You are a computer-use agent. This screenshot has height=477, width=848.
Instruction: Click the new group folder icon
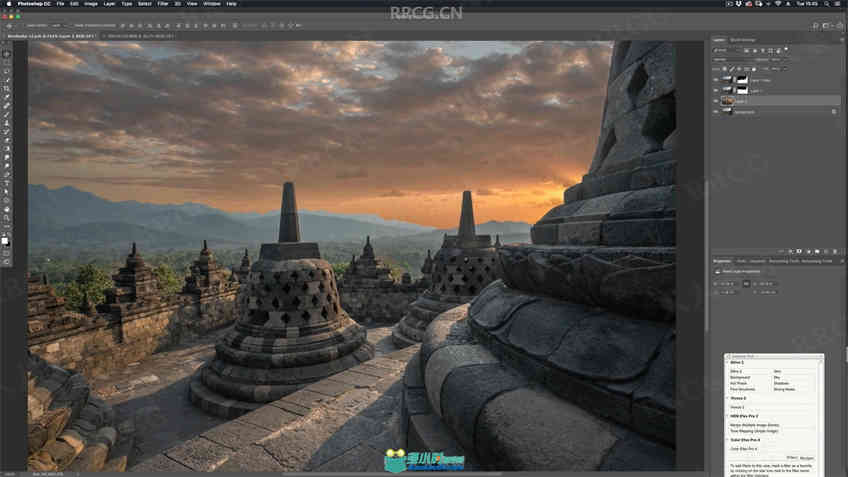[x=817, y=251]
